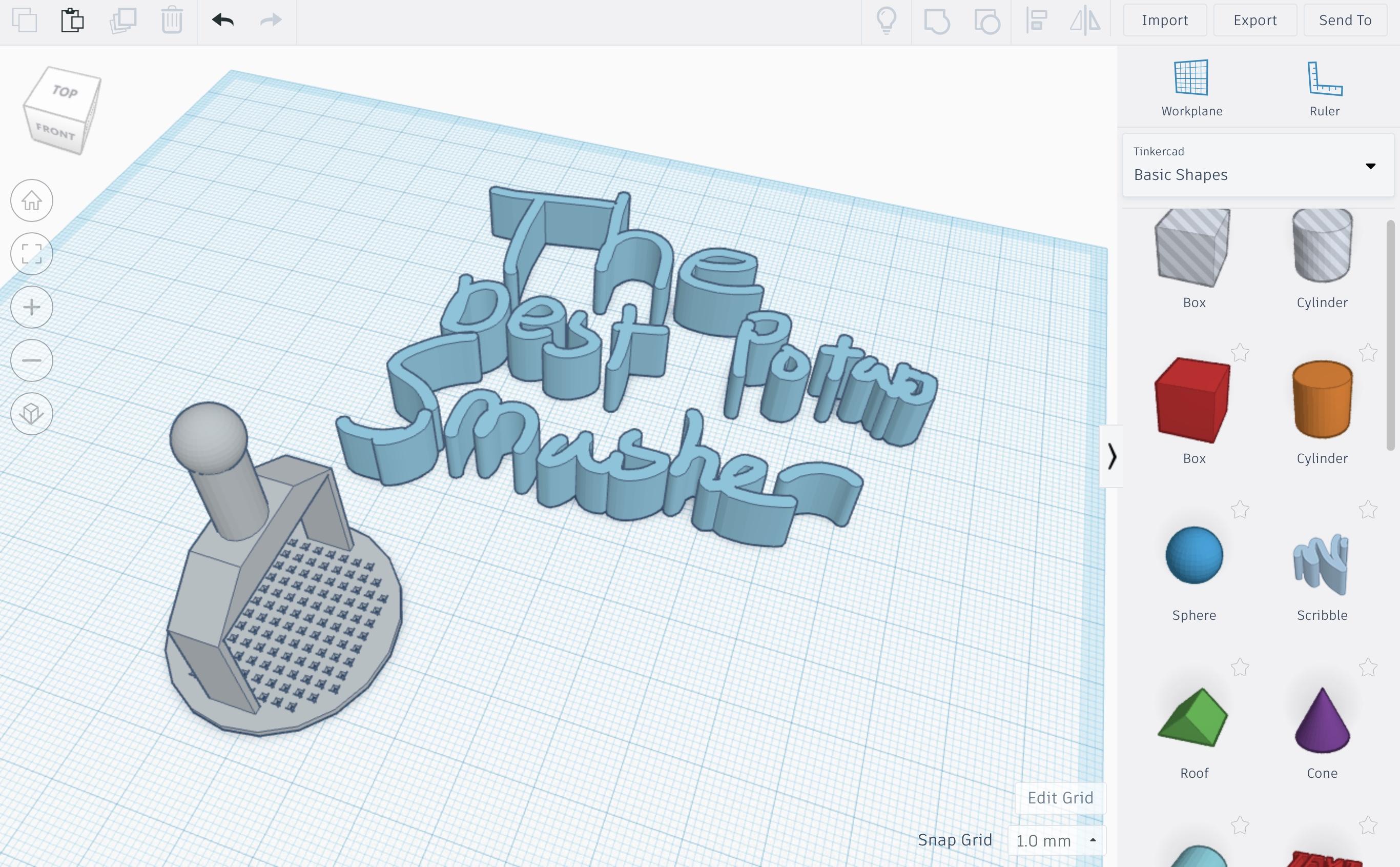
Task: Click the Import button
Action: point(1164,20)
